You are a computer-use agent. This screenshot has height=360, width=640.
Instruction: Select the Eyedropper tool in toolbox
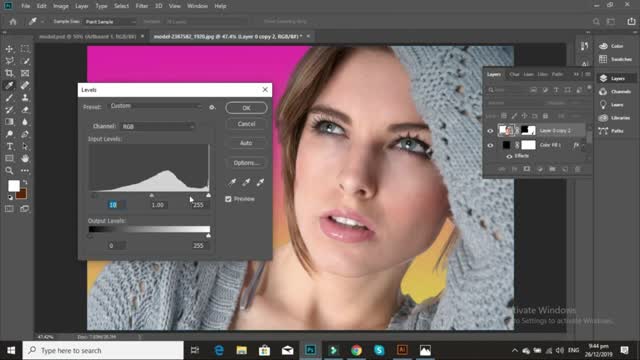coord(9,85)
